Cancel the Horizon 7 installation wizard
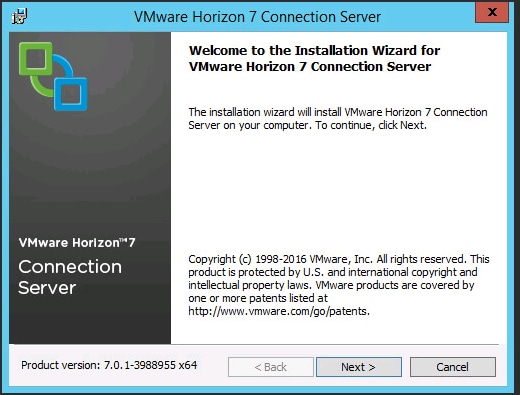Image resolution: width=520 pixels, height=395 pixels. point(453,367)
